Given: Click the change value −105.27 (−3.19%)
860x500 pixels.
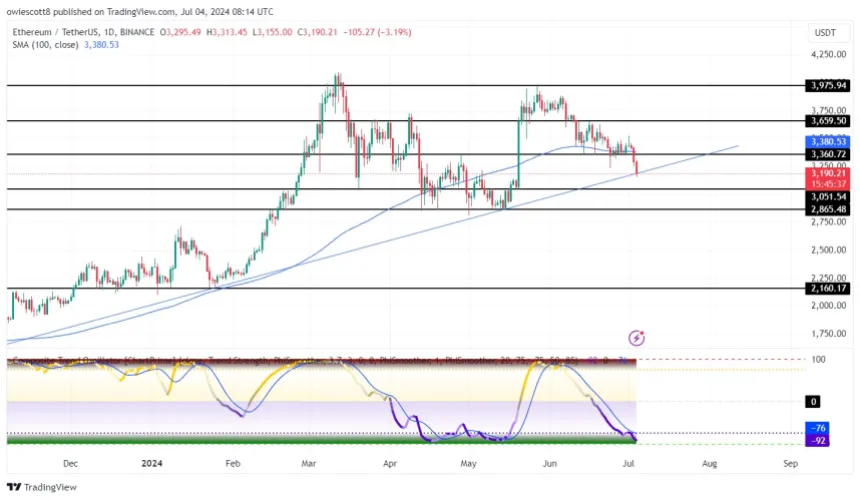Looking at the screenshot, I should click(x=377, y=32).
